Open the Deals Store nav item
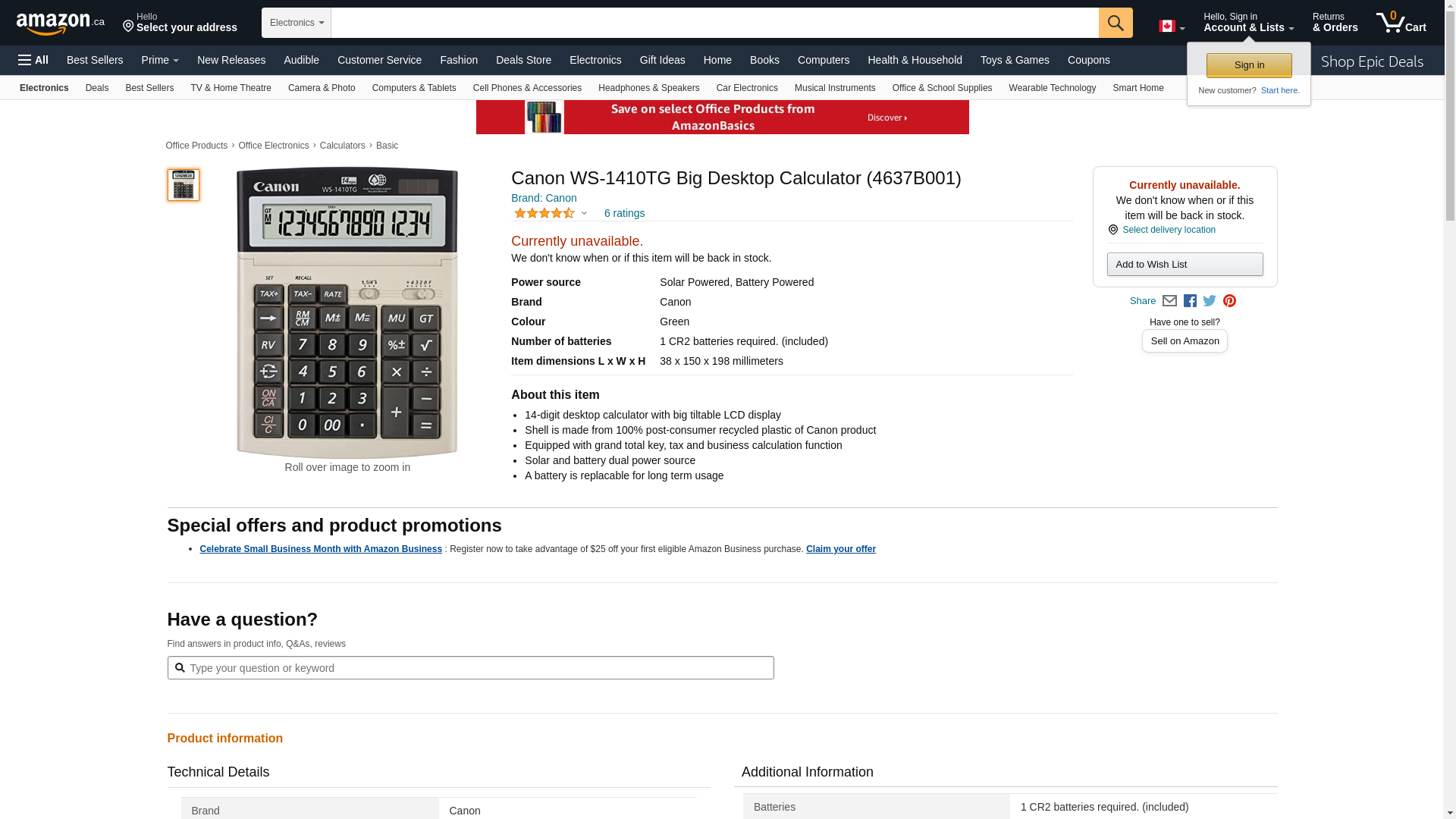 click(x=523, y=60)
